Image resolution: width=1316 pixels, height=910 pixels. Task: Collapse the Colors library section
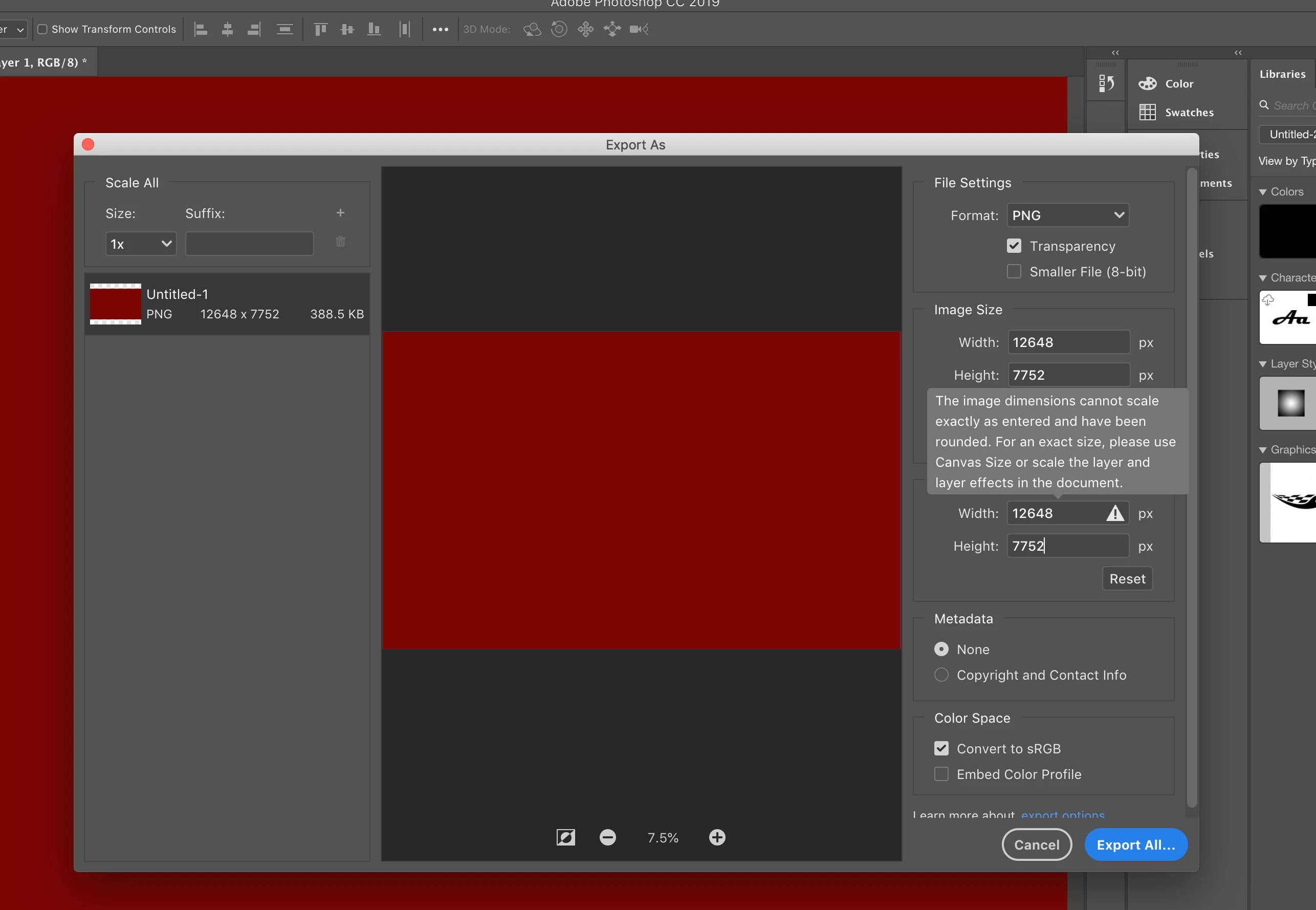pos(1263,192)
